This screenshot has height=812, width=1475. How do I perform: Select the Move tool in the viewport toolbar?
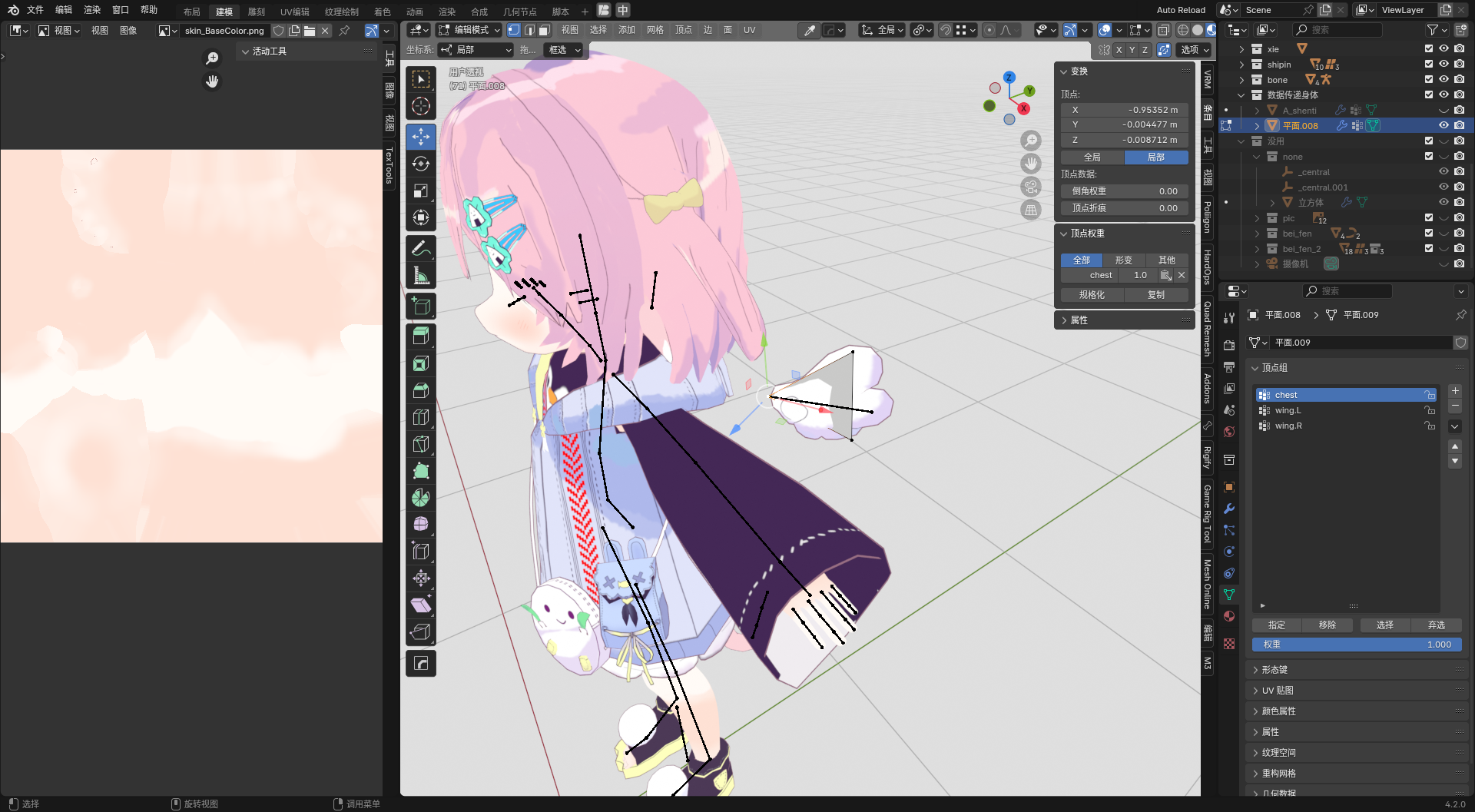(420, 137)
